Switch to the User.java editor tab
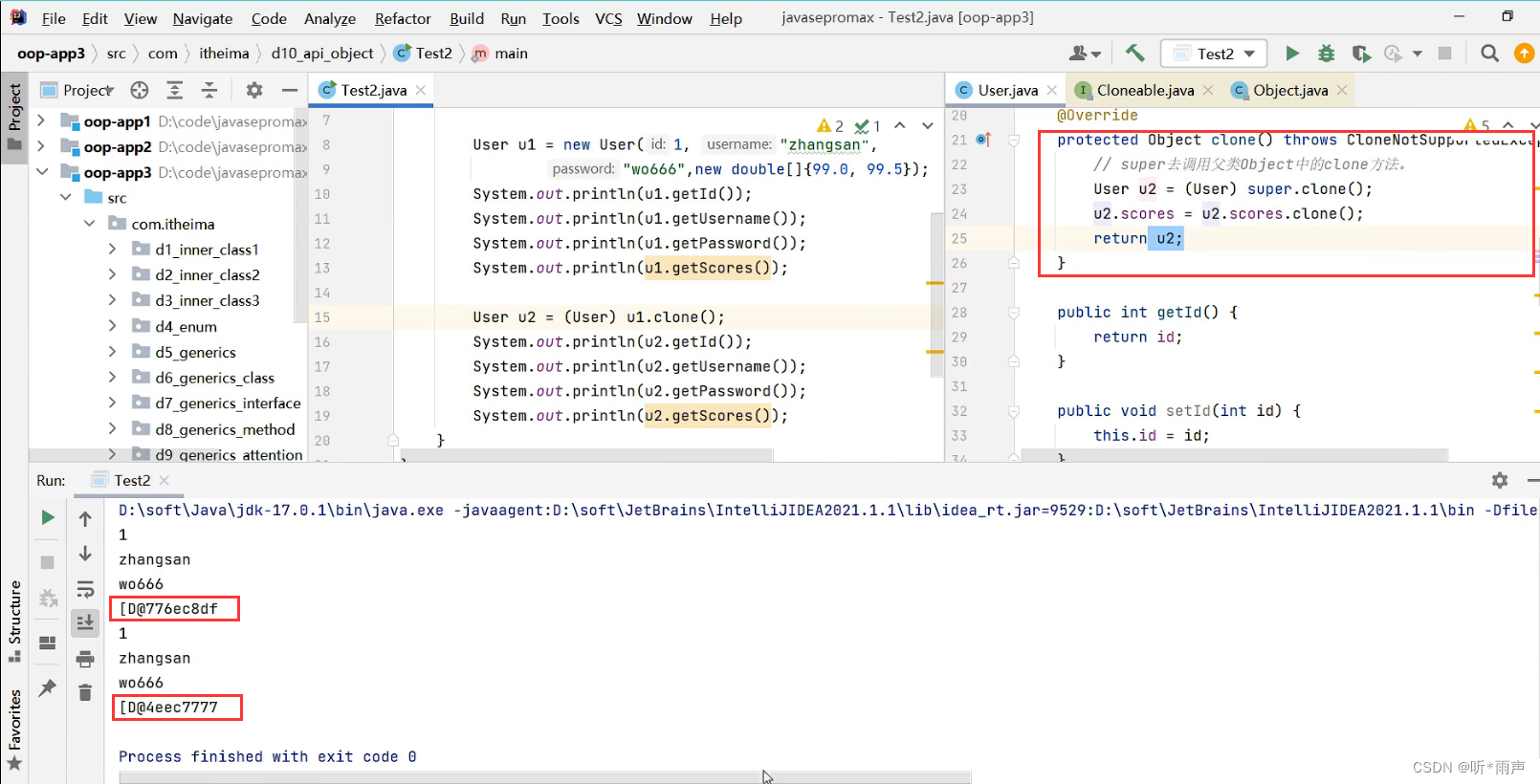 coord(1007,90)
